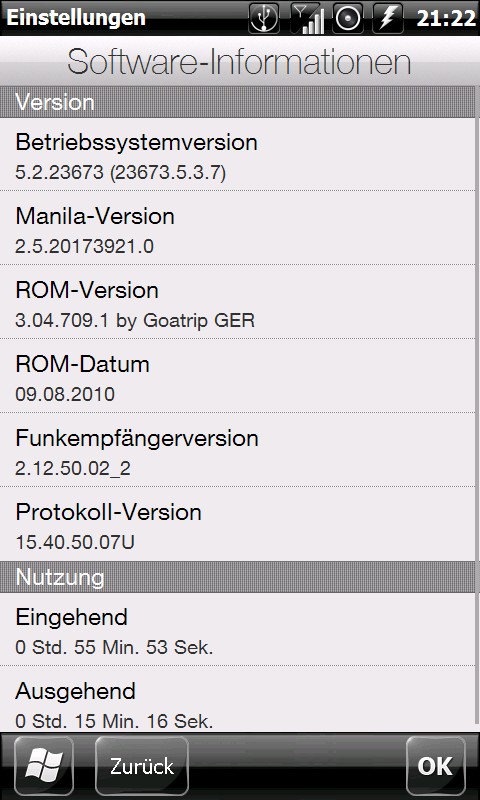Tap the USB connection status icon
Image resolution: width=480 pixels, height=800 pixels.
[x=264, y=18]
